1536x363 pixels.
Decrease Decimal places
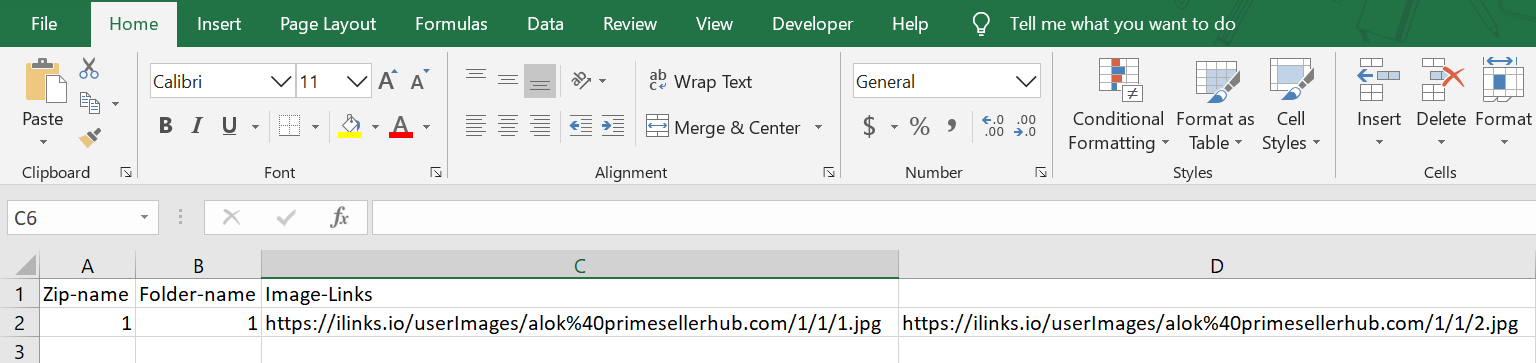click(1026, 127)
